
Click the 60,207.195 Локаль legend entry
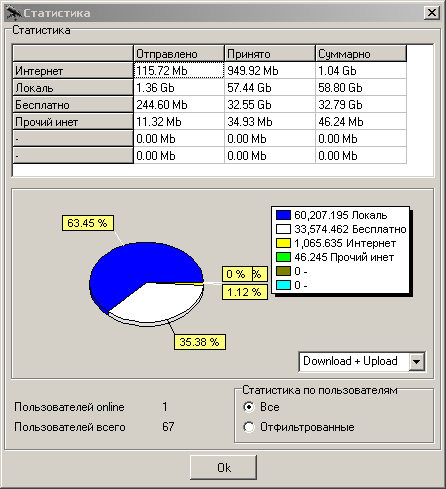click(x=341, y=215)
